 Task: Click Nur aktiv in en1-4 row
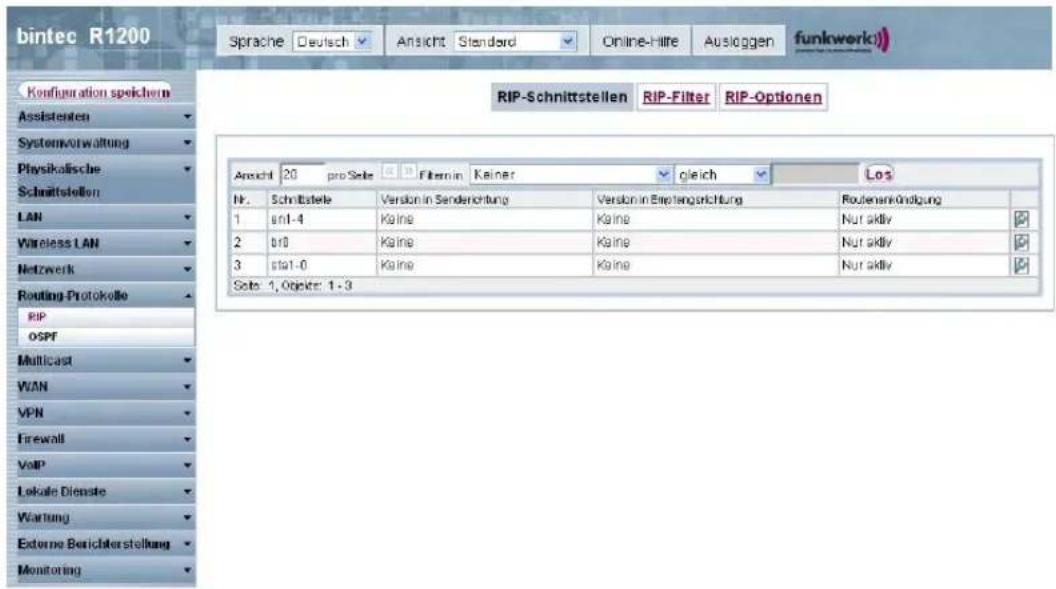click(867, 219)
